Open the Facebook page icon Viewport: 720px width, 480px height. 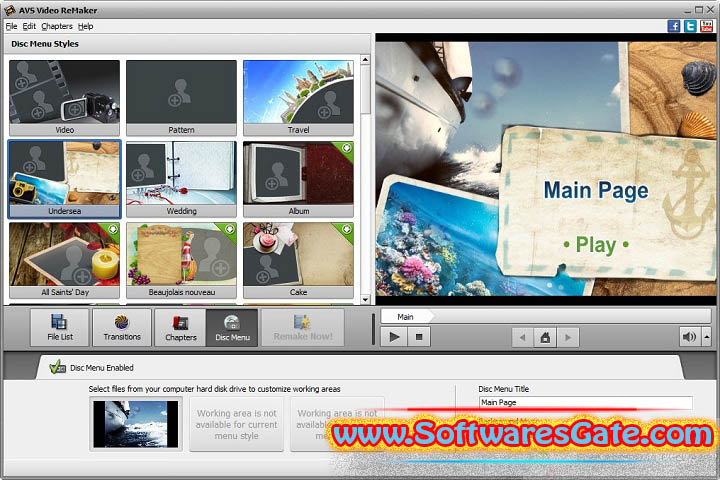coord(674,26)
